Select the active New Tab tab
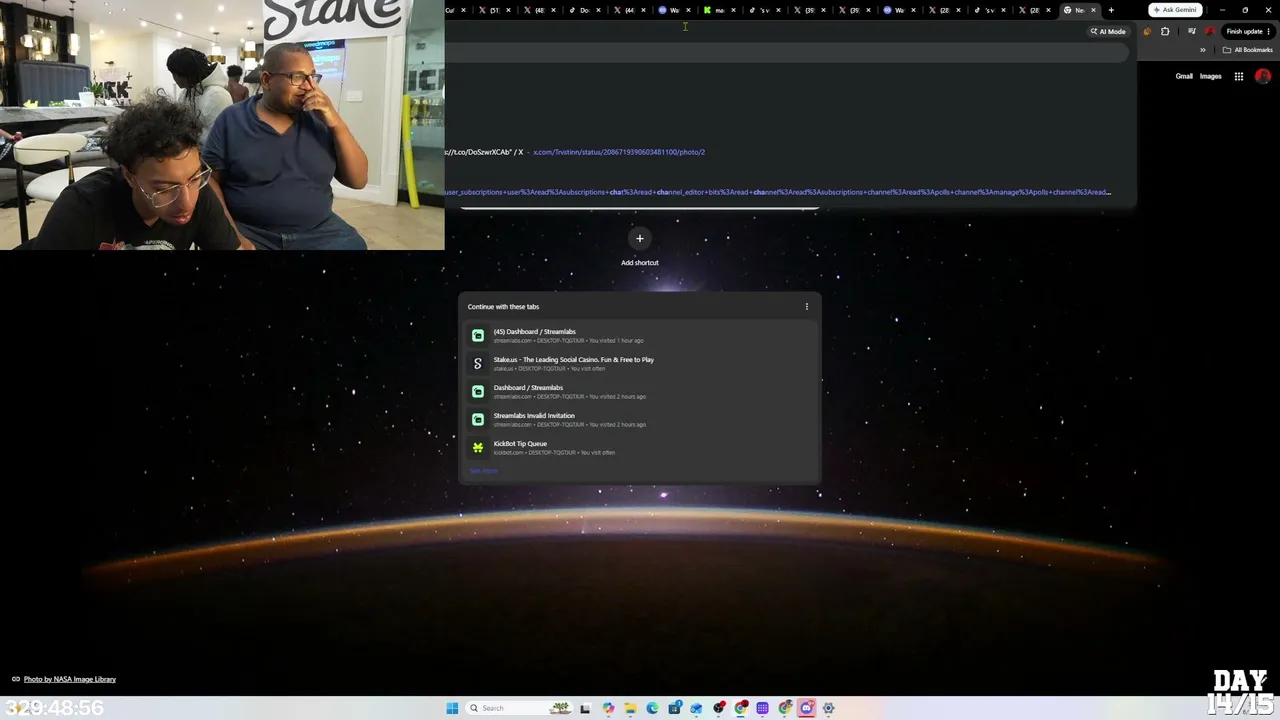Screen dimensions: 1280x720 click(1079, 10)
